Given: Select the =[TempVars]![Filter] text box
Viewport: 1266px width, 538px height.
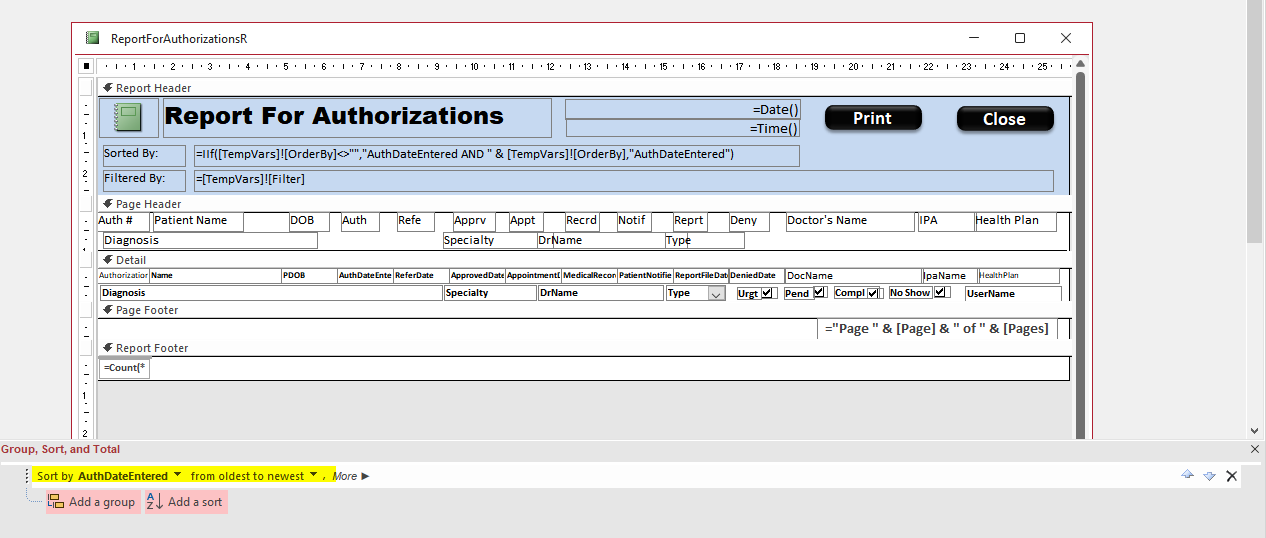Looking at the screenshot, I should 624,180.
